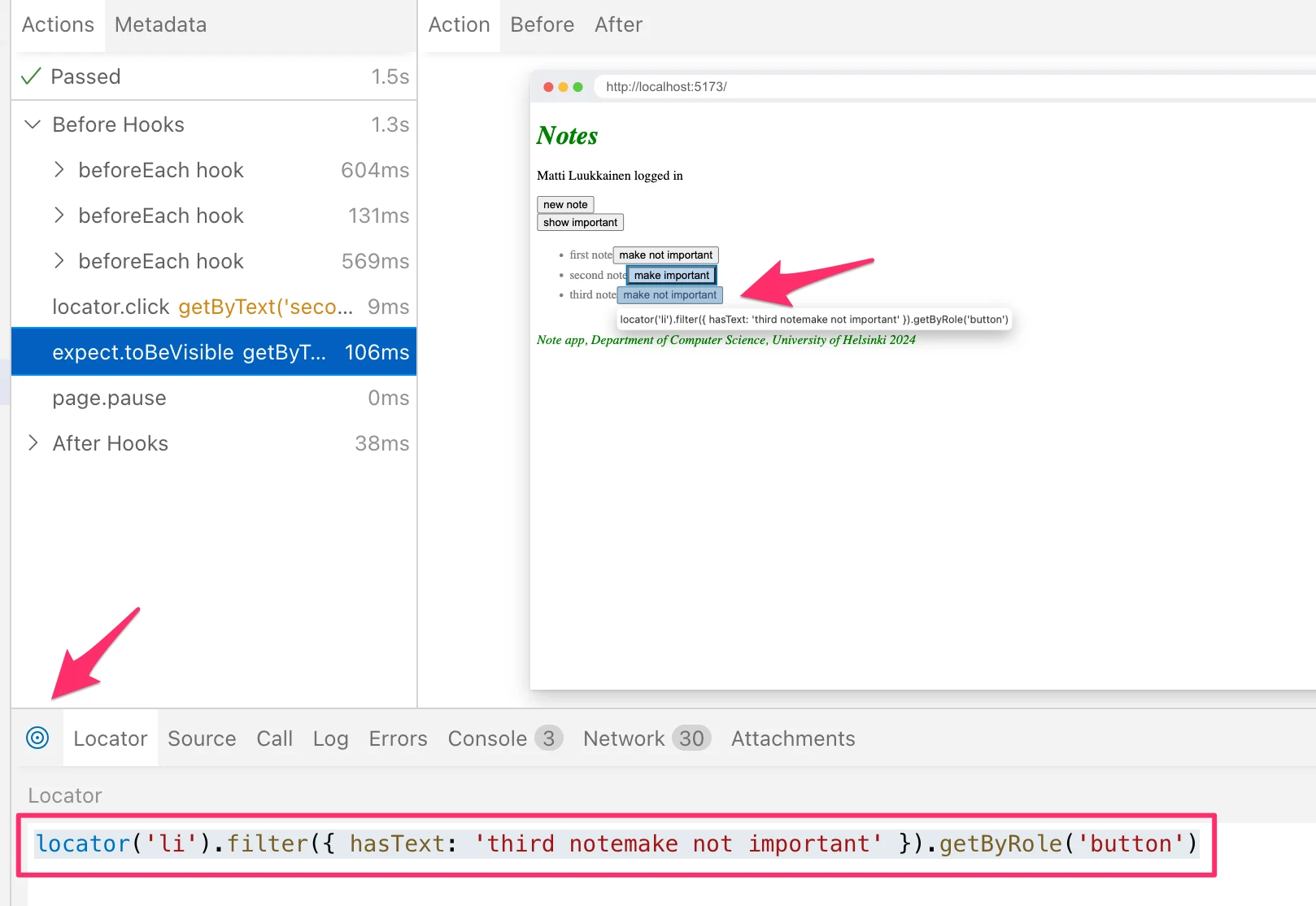Screen dimensions: 1316x906
Task: Expand the 569ms beforeEach hook
Action: click(x=59, y=261)
